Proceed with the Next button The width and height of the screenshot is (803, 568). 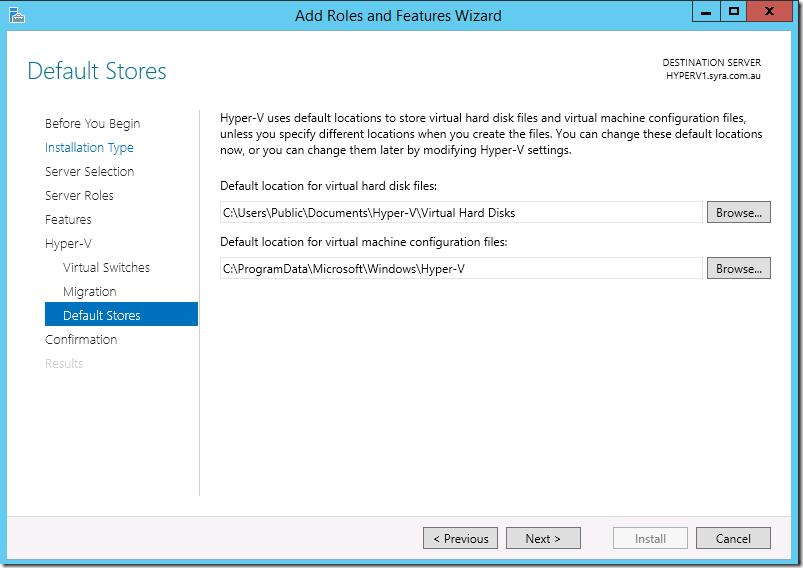543,538
